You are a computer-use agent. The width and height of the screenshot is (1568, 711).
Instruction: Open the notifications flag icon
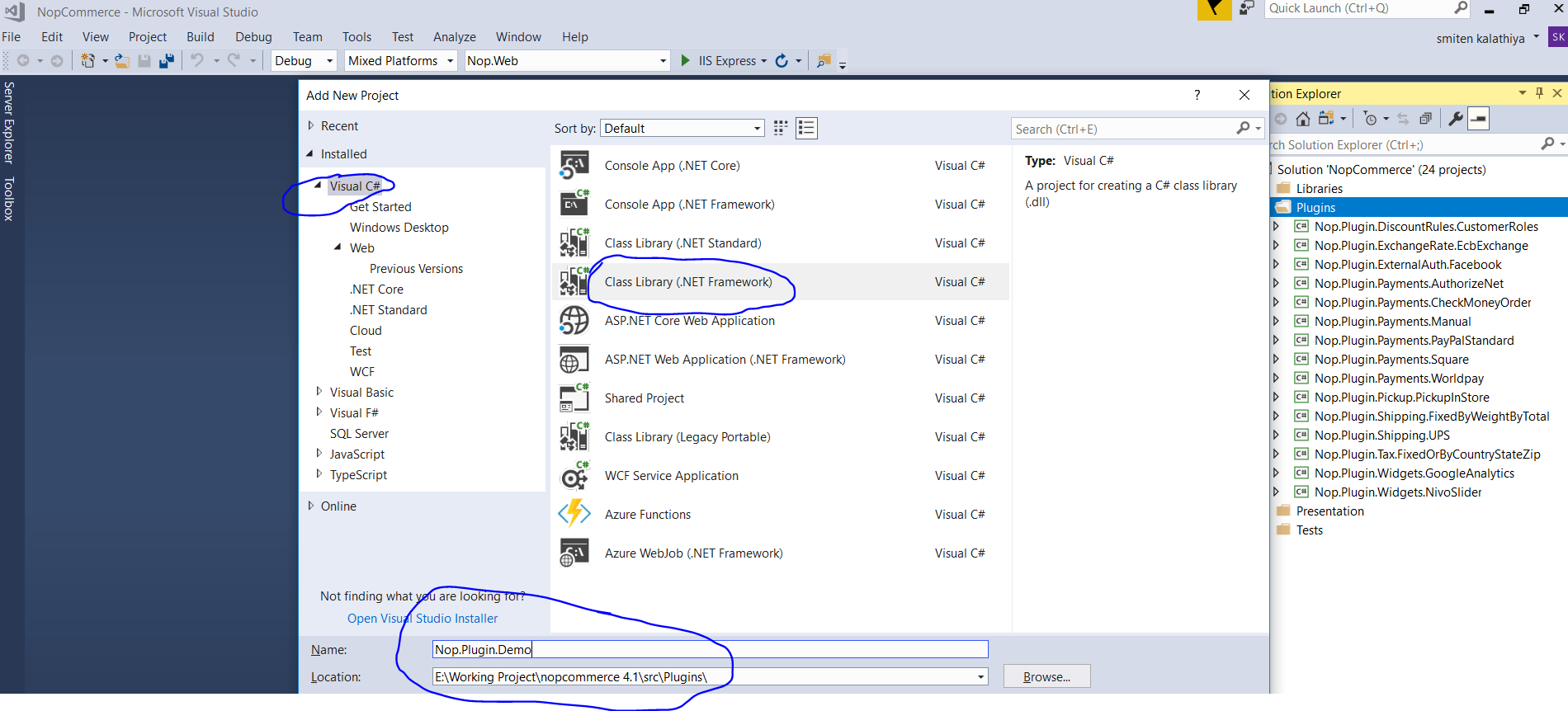1214,9
